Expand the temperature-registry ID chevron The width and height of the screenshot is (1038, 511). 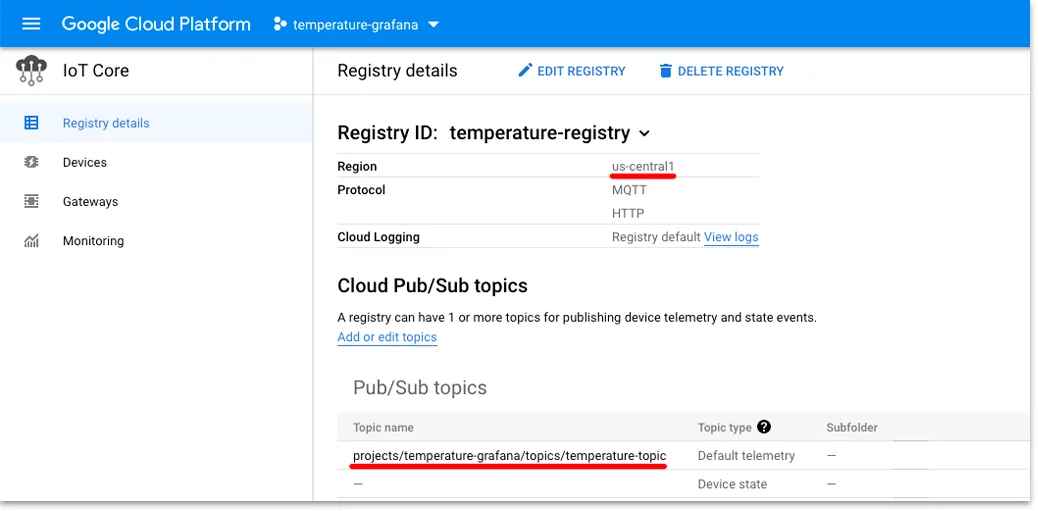pyautogui.click(x=644, y=134)
